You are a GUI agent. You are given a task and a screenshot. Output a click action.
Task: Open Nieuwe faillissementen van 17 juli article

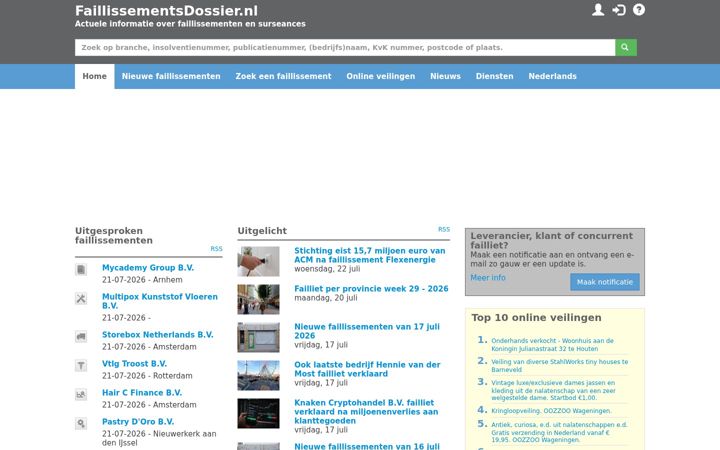click(x=367, y=331)
